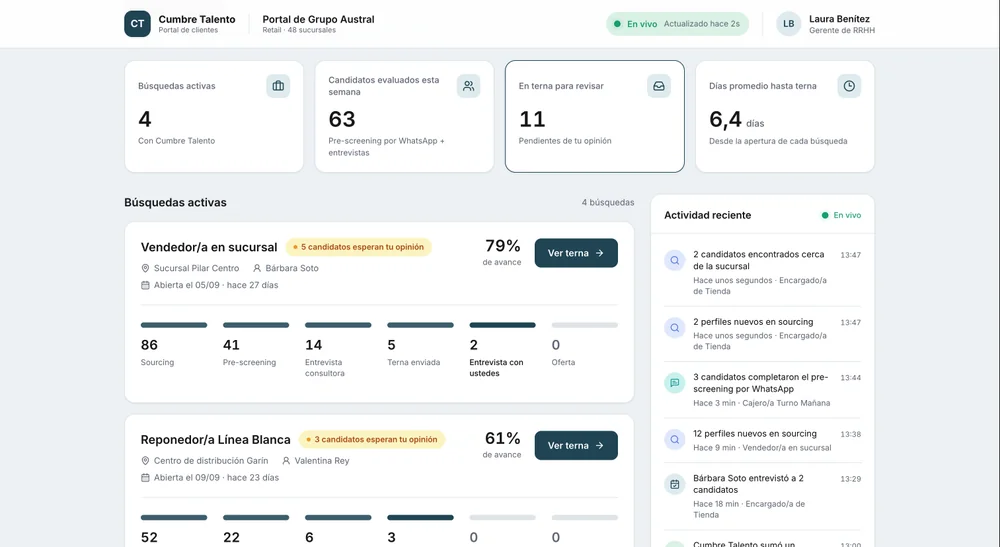Click calendar icon beside Abierta el 09/09

point(145,478)
